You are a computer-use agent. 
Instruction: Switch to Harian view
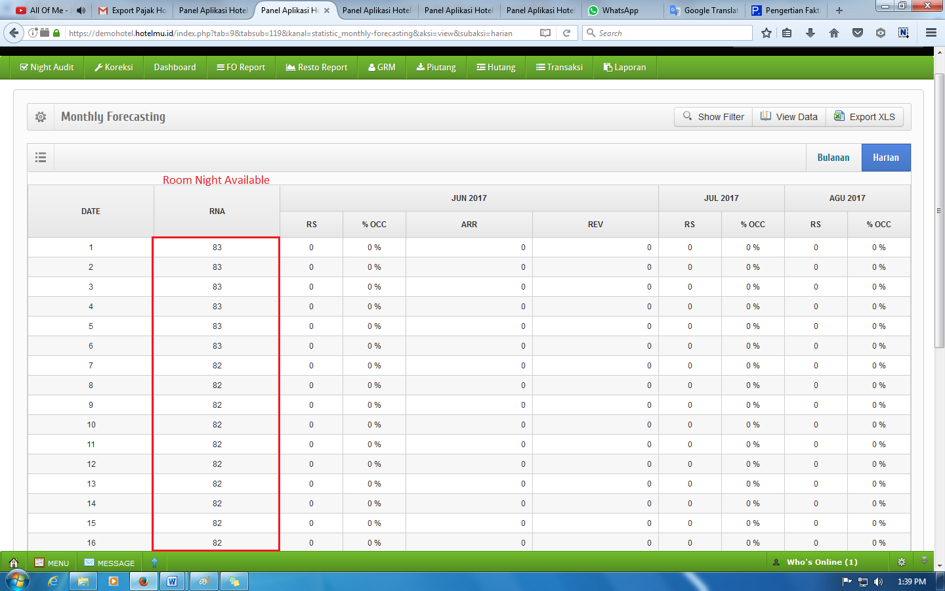[886, 157]
